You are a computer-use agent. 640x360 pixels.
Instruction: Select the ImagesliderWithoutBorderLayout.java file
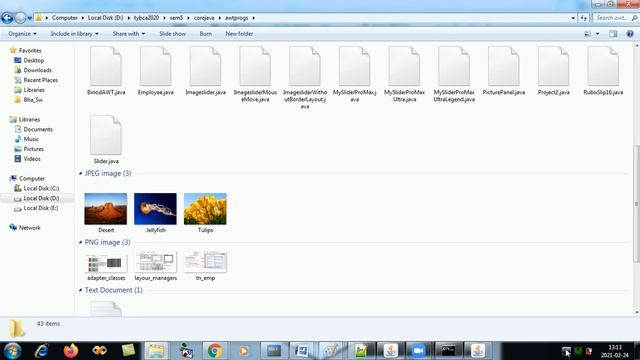pos(305,78)
